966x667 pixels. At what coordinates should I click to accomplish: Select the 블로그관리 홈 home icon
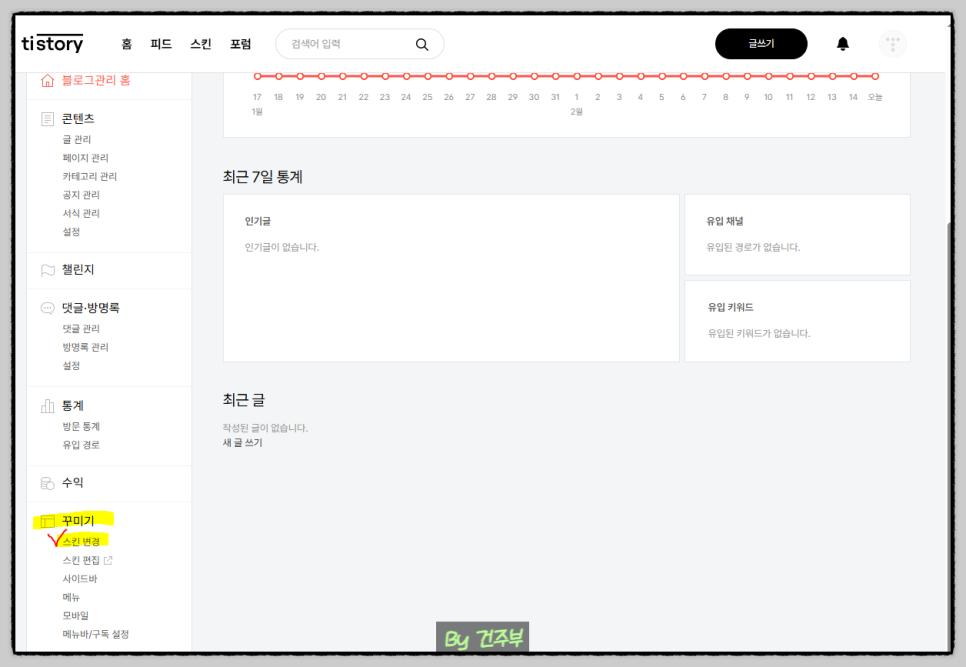click(x=46, y=81)
